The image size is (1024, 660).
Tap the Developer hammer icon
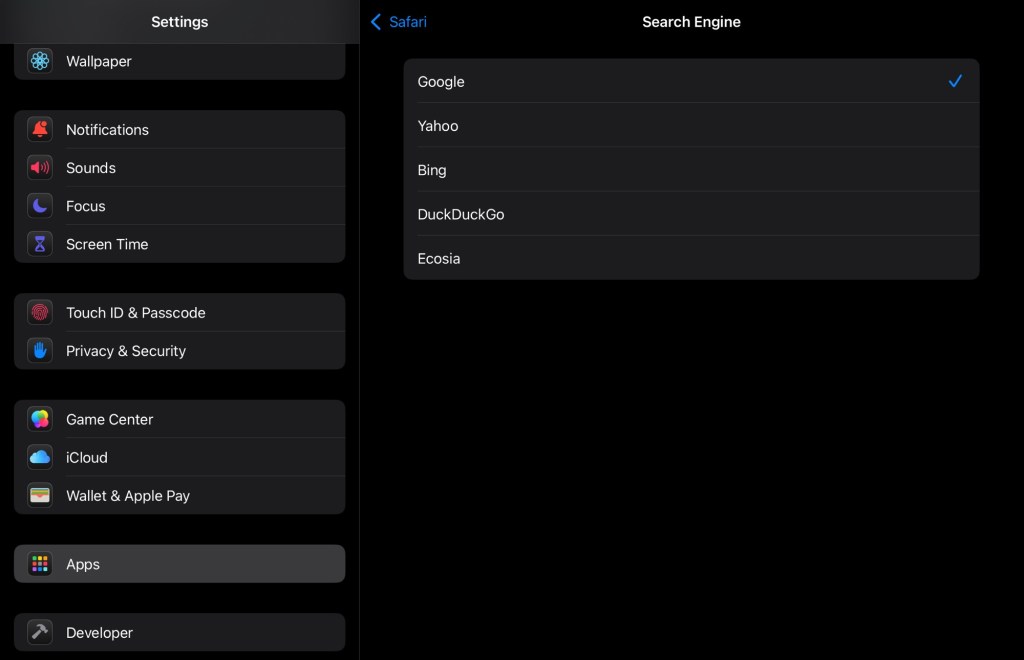pos(40,633)
